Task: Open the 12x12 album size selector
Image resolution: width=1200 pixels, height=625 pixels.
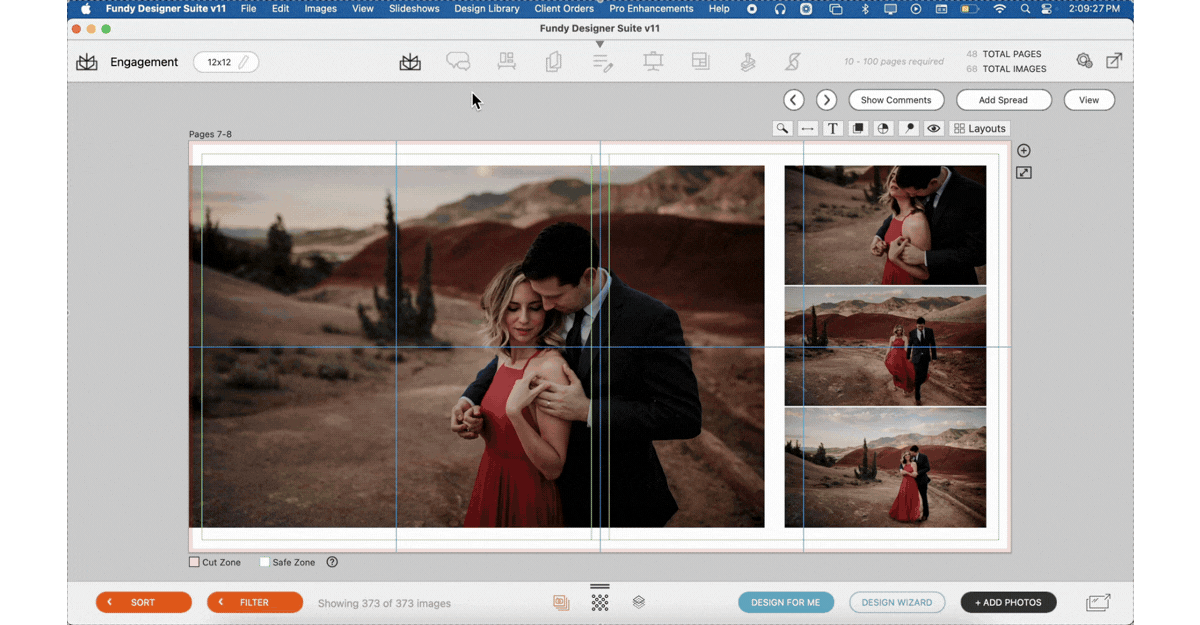Action: (226, 62)
